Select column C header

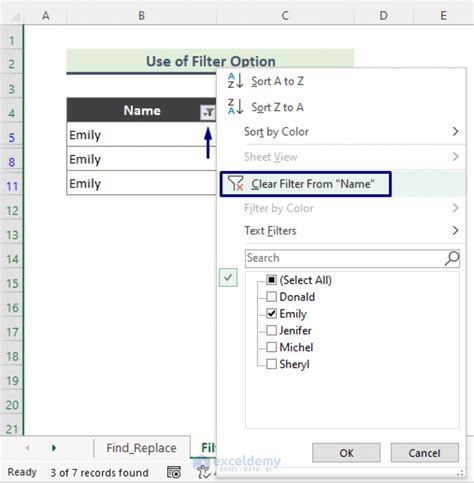[x=285, y=15]
